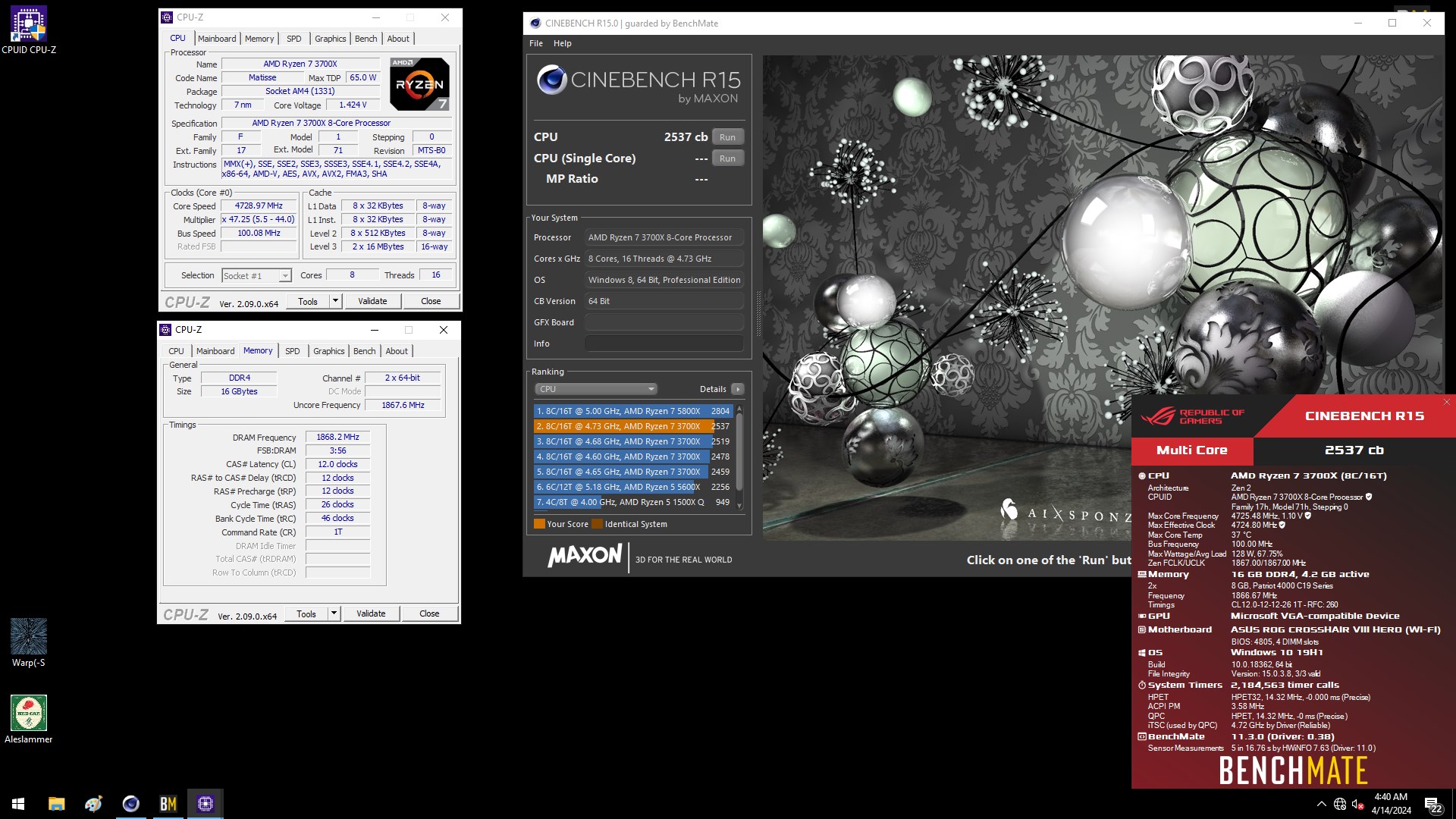This screenshot has height=819, width=1456.
Task: Open the CPUID CPU-Z desktop shortcut
Action: point(29,30)
